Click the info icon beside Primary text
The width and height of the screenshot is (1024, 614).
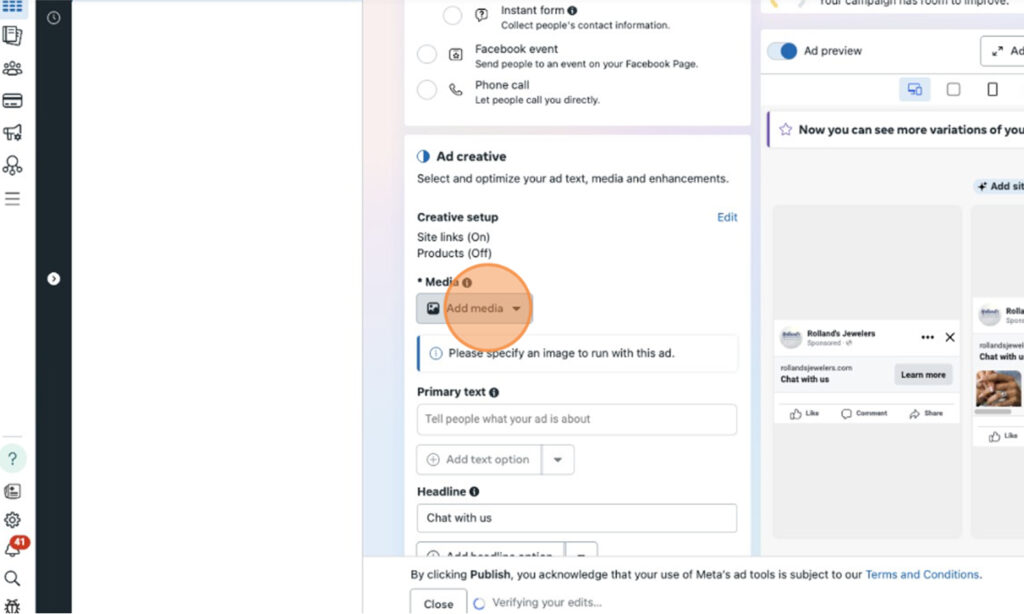(x=494, y=393)
